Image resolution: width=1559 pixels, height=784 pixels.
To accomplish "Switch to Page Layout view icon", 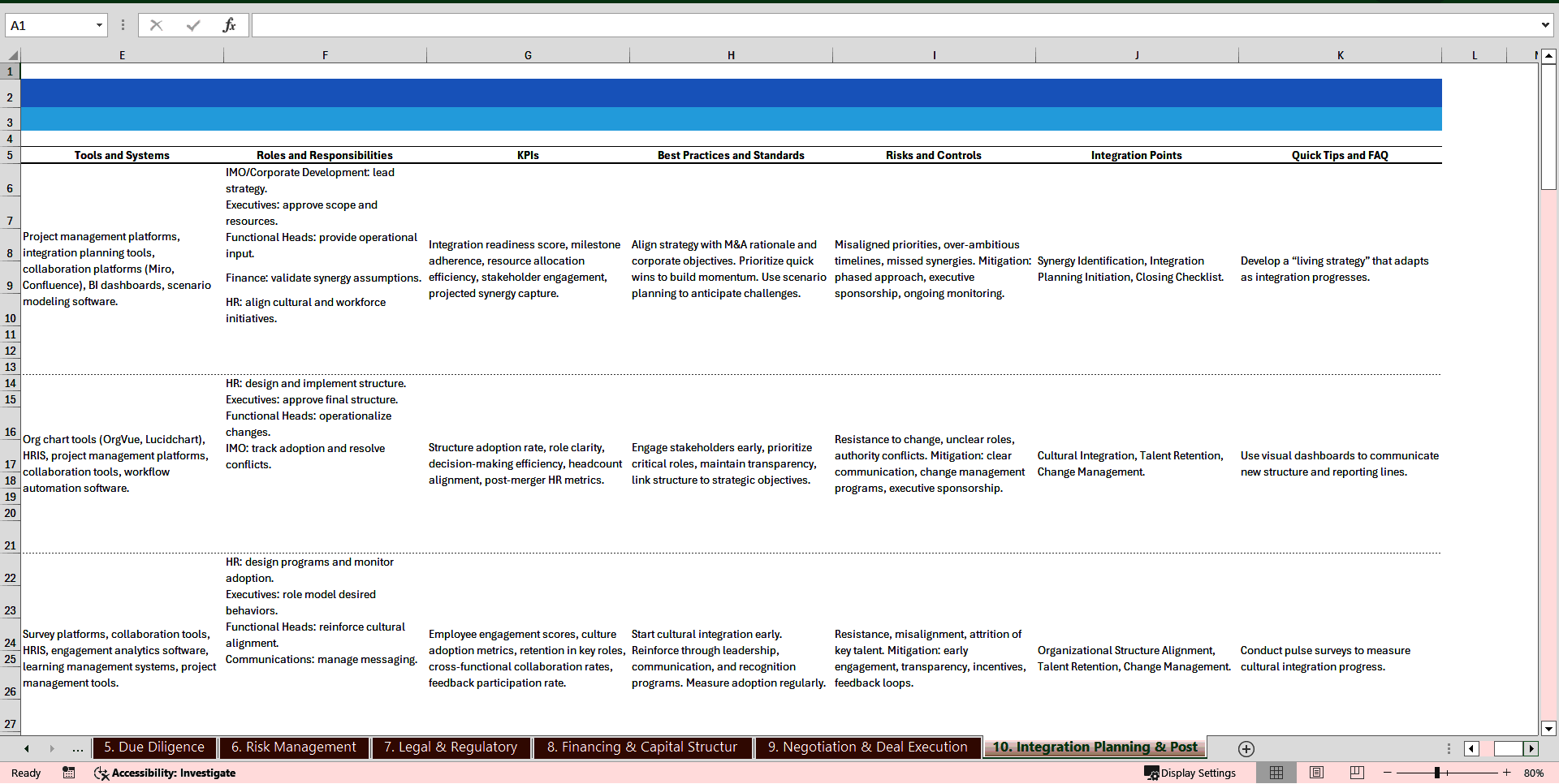I will [x=1316, y=773].
